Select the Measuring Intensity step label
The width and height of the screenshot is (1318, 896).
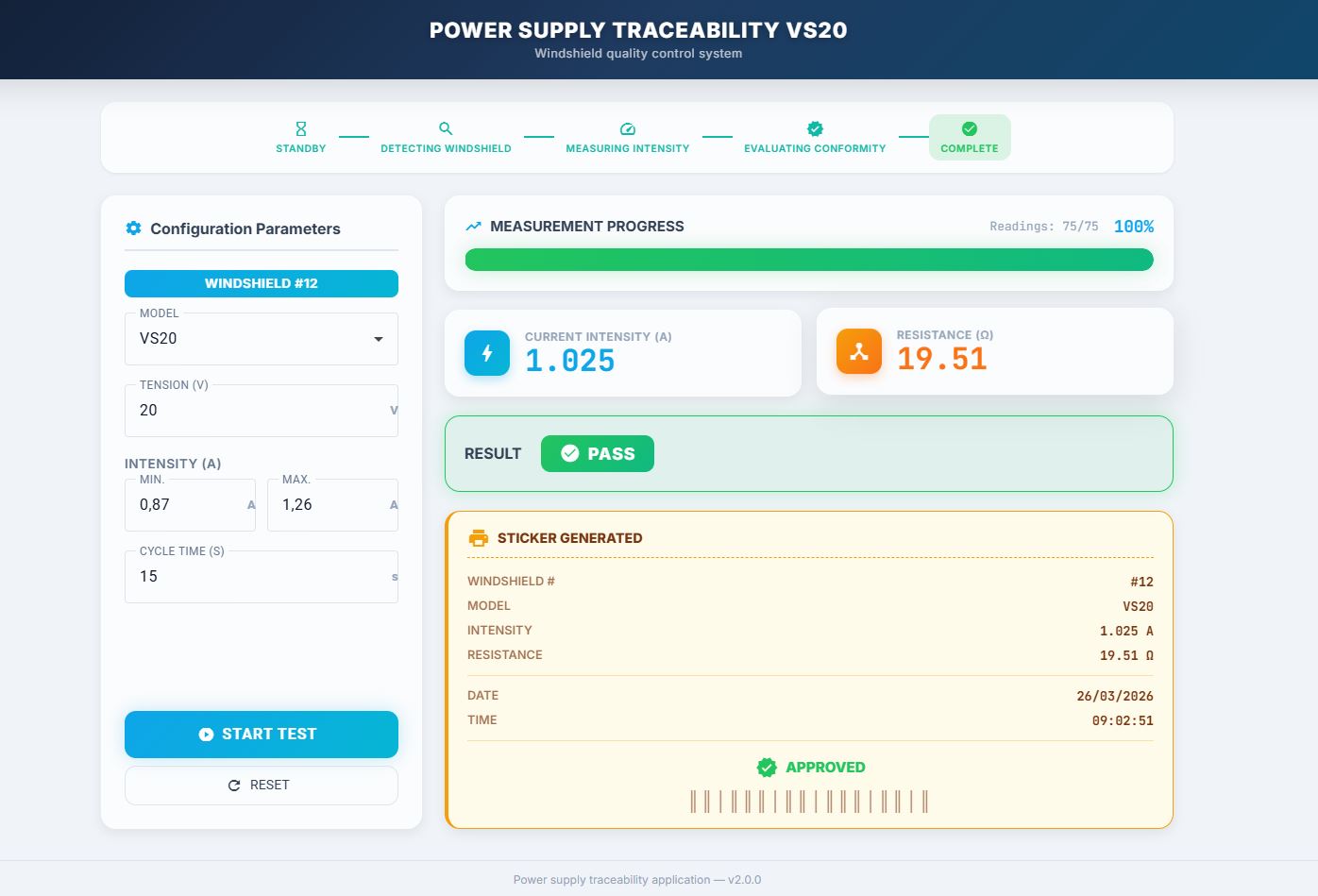click(628, 148)
